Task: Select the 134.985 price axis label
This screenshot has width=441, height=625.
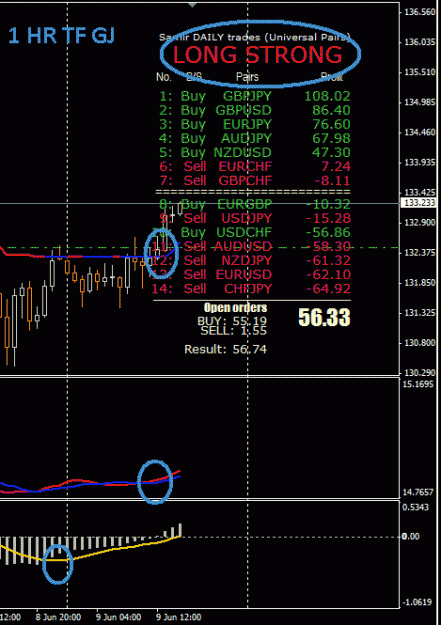Action: (419, 102)
